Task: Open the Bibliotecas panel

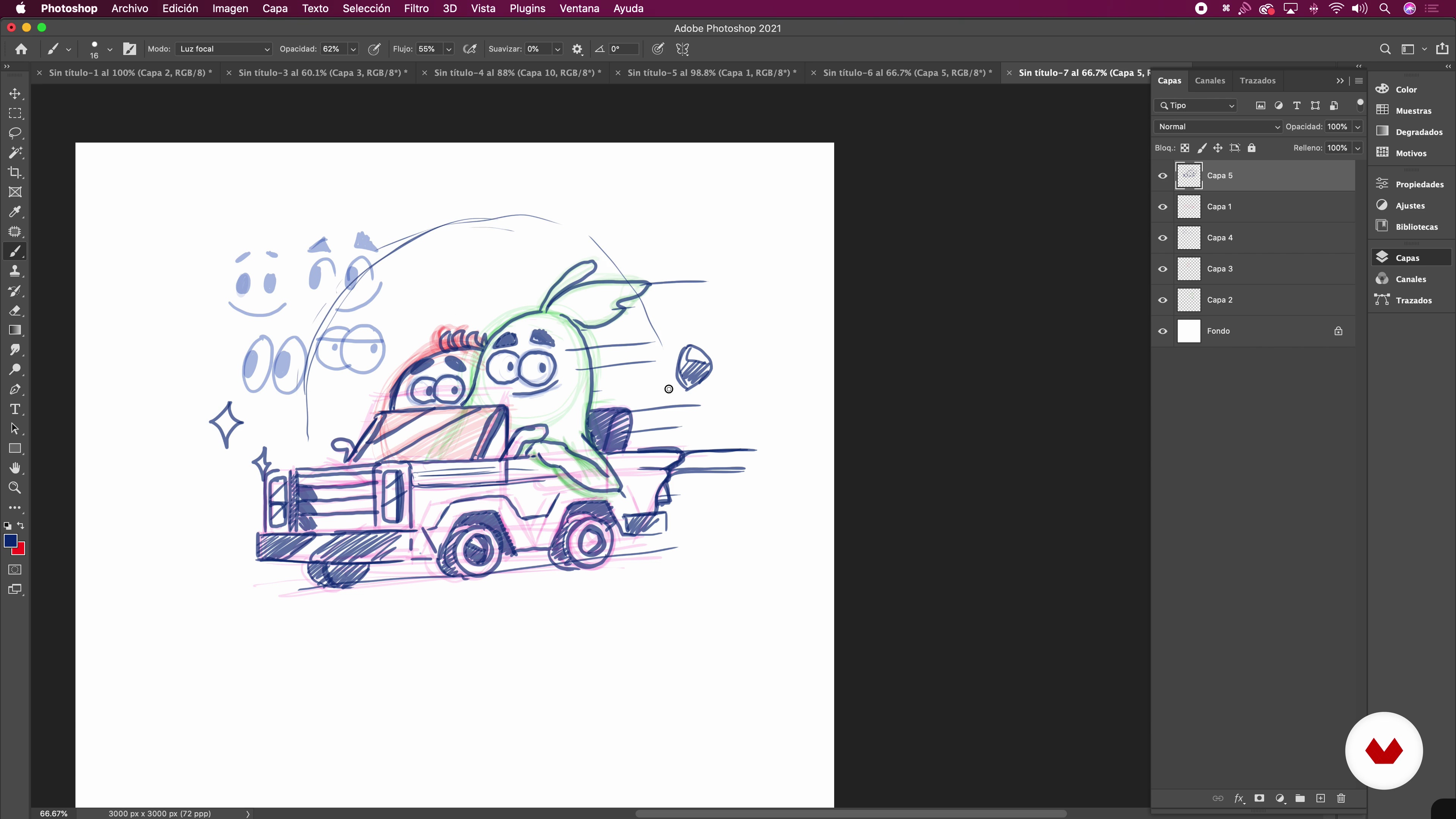Action: click(1410, 227)
